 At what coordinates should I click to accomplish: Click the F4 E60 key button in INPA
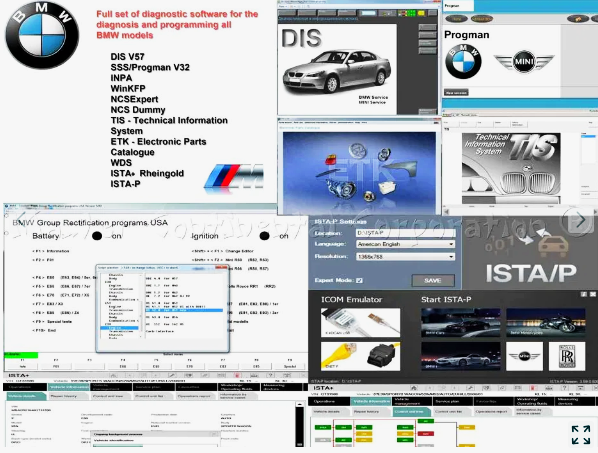(123, 366)
